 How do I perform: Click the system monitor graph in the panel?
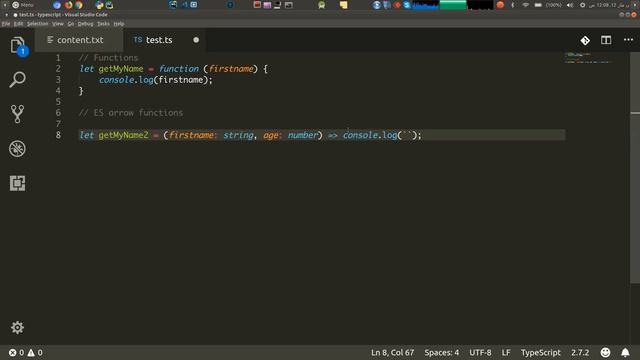click(x=452, y=5)
